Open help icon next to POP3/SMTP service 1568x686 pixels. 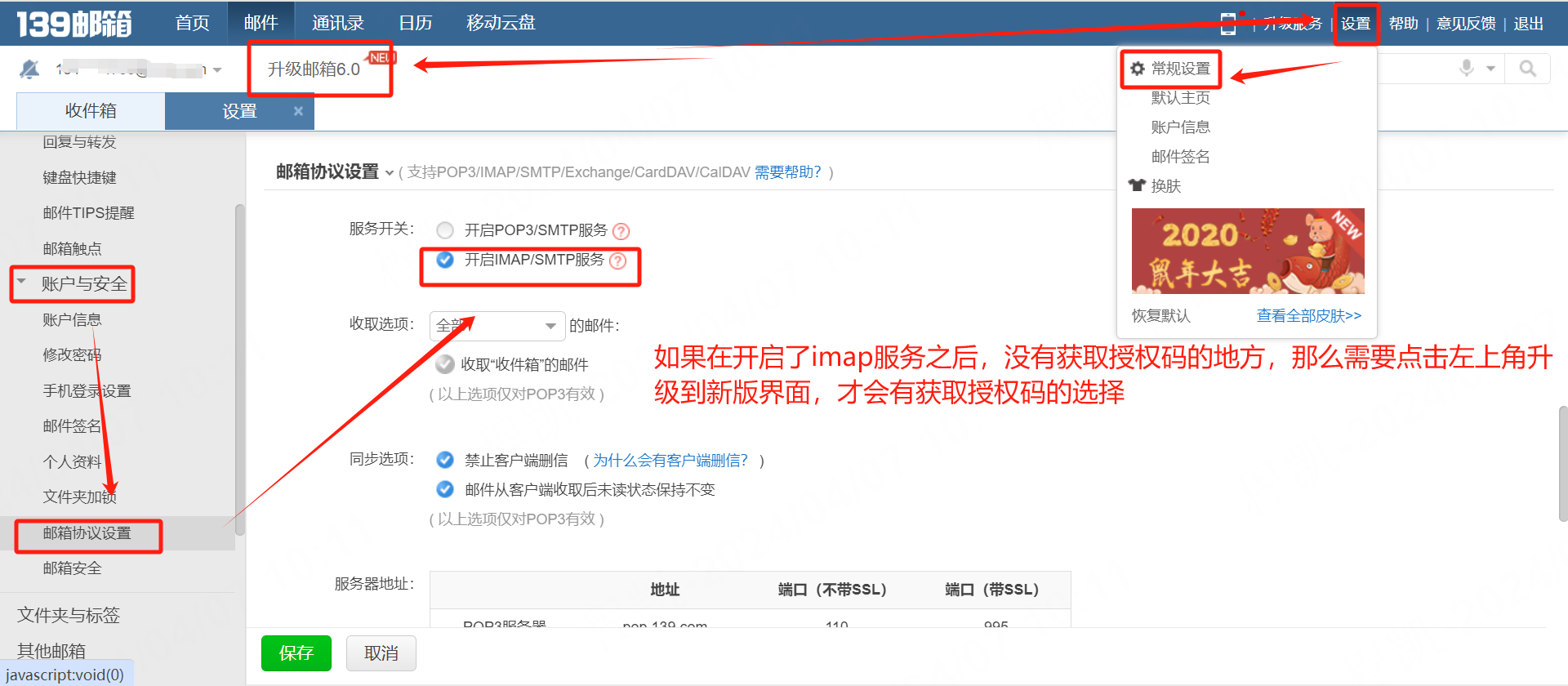click(621, 231)
